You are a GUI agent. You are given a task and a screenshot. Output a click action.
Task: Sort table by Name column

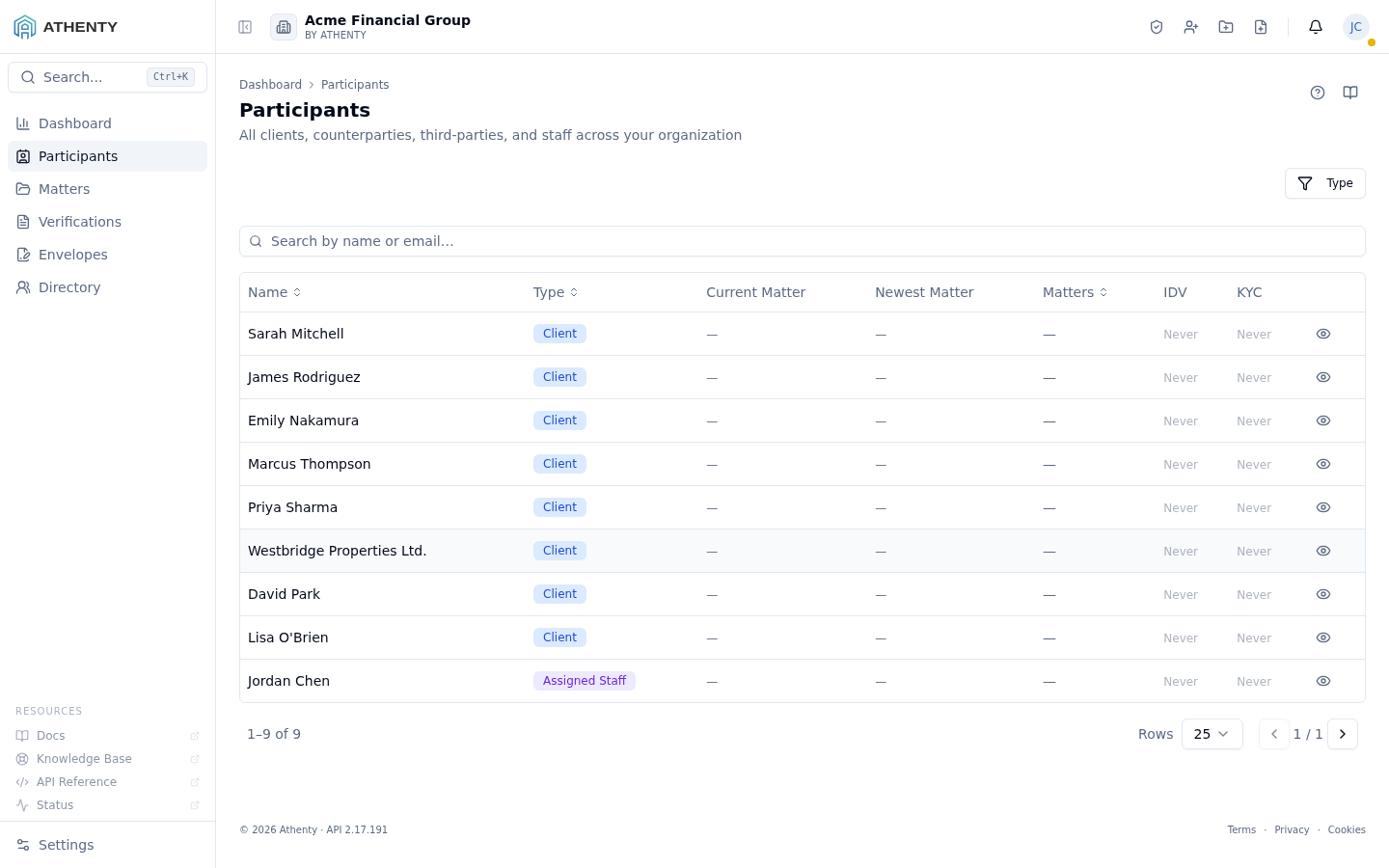[275, 292]
